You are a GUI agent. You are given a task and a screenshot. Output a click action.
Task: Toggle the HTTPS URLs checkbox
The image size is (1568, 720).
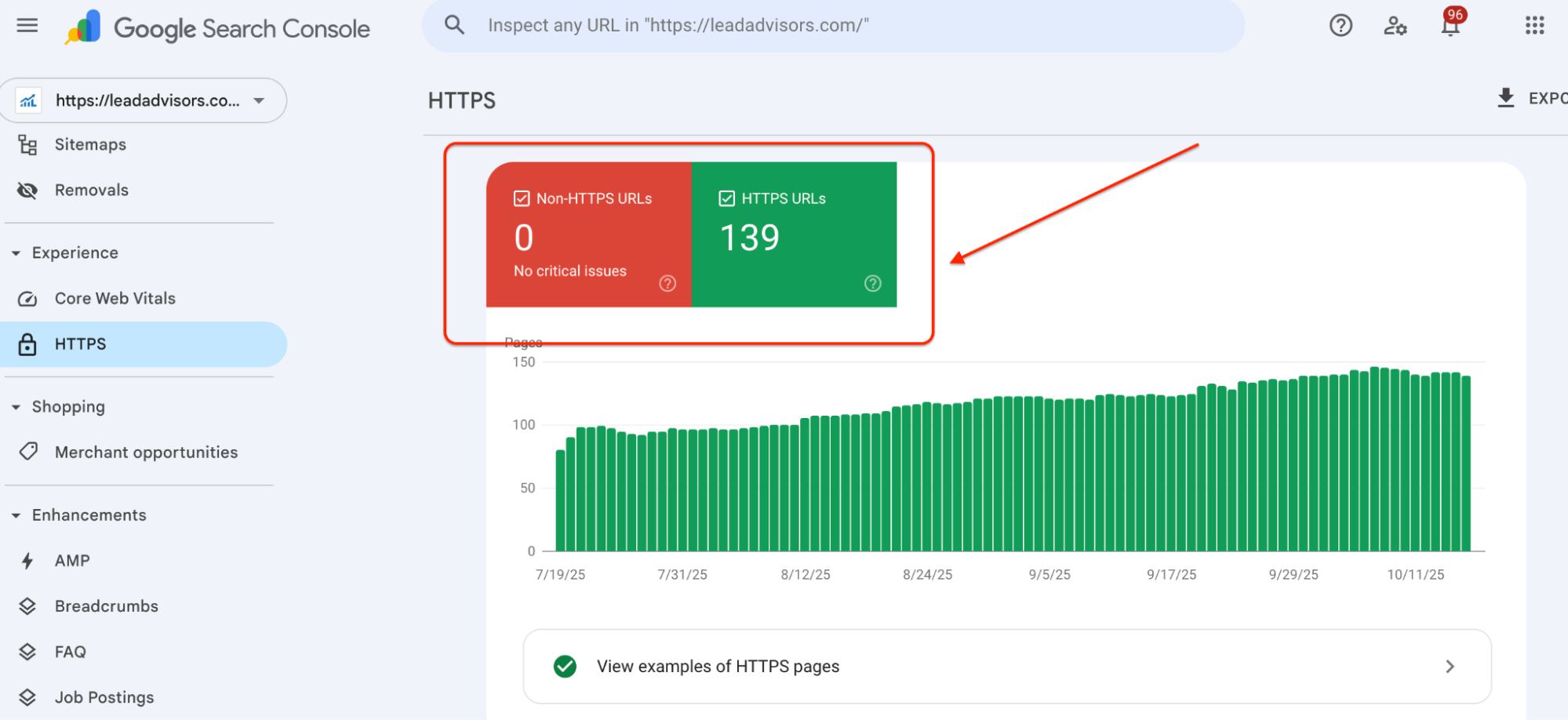[727, 198]
